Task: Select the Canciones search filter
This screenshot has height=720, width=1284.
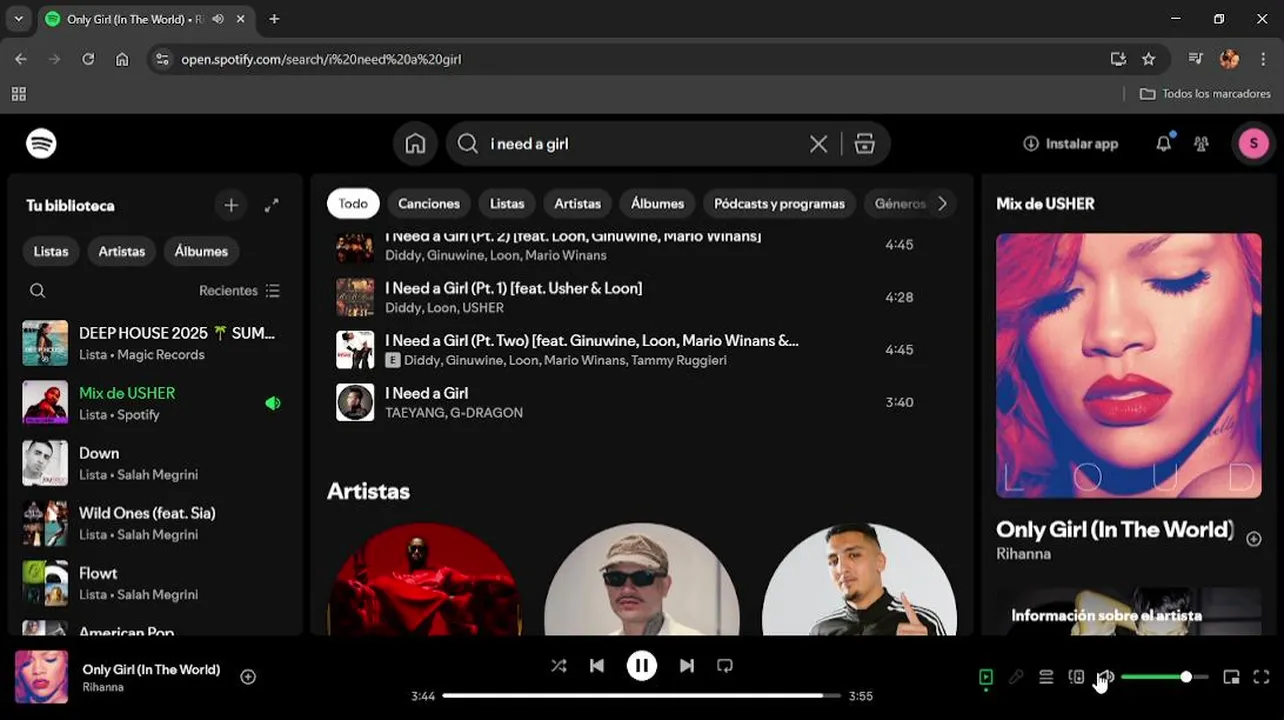Action: coord(429,203)
